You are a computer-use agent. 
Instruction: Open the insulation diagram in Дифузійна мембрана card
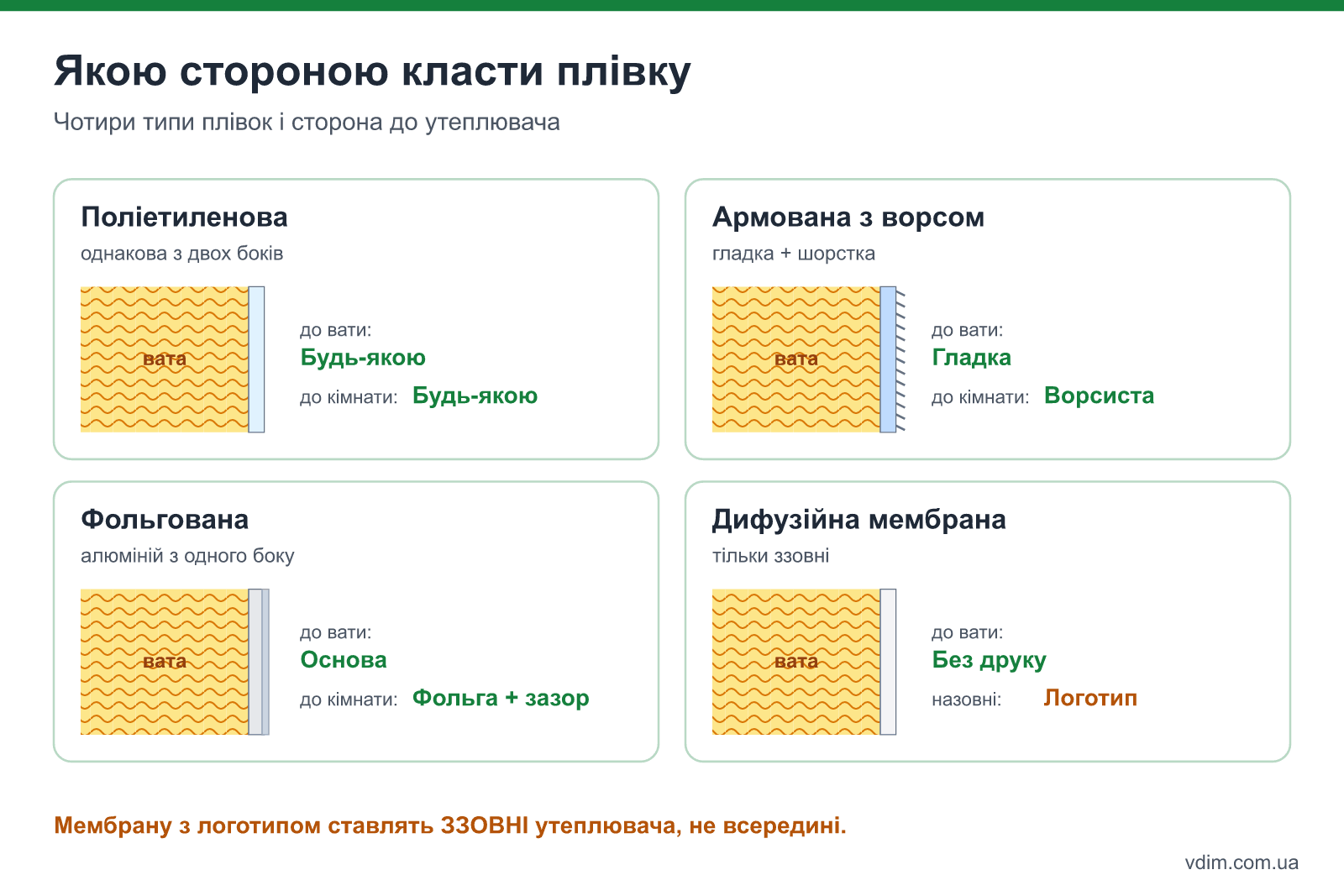pyautogui.click(x=805, y=662)
